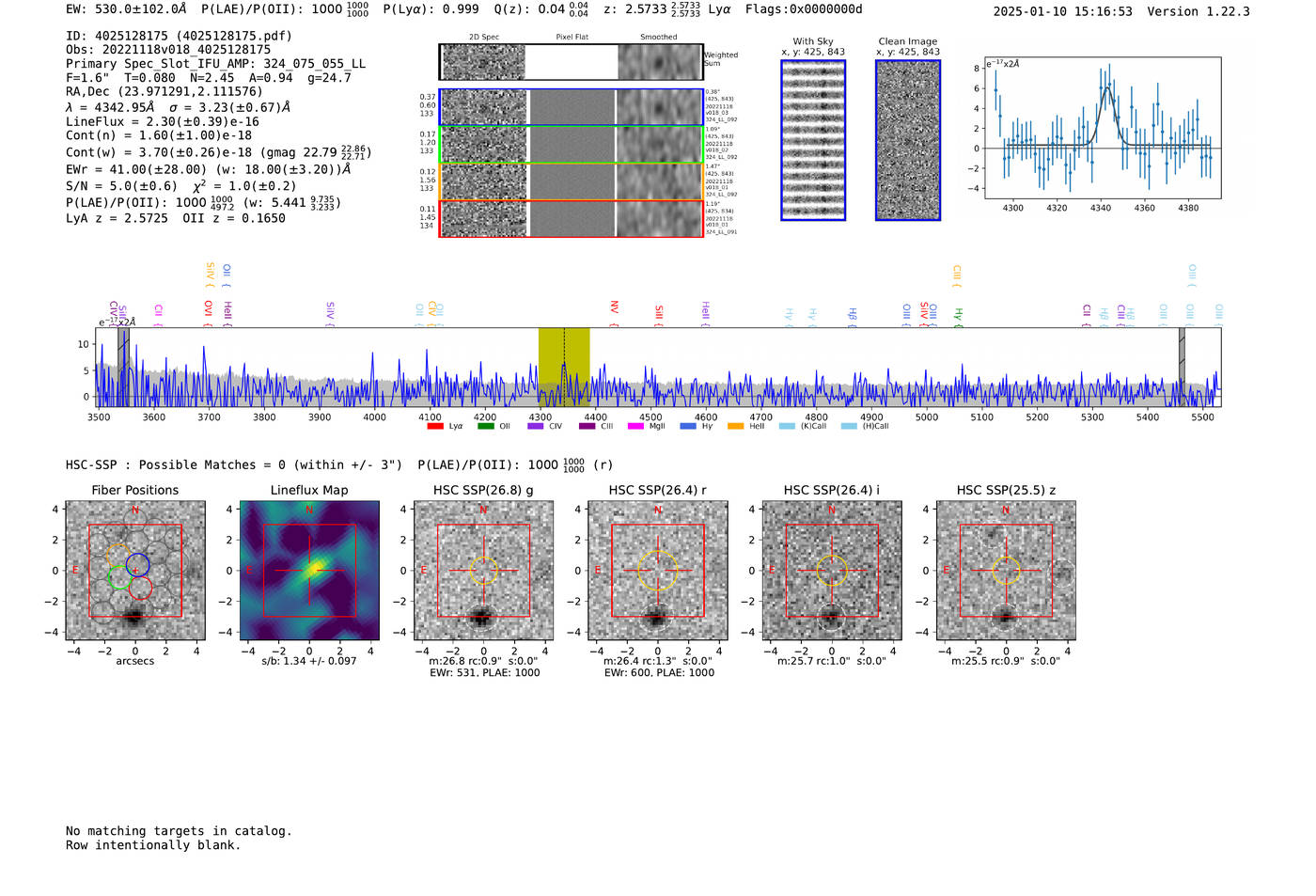
Task: Click the 'S/N = 5.0(±0.6)' value
Action: (x=121, y=186)
